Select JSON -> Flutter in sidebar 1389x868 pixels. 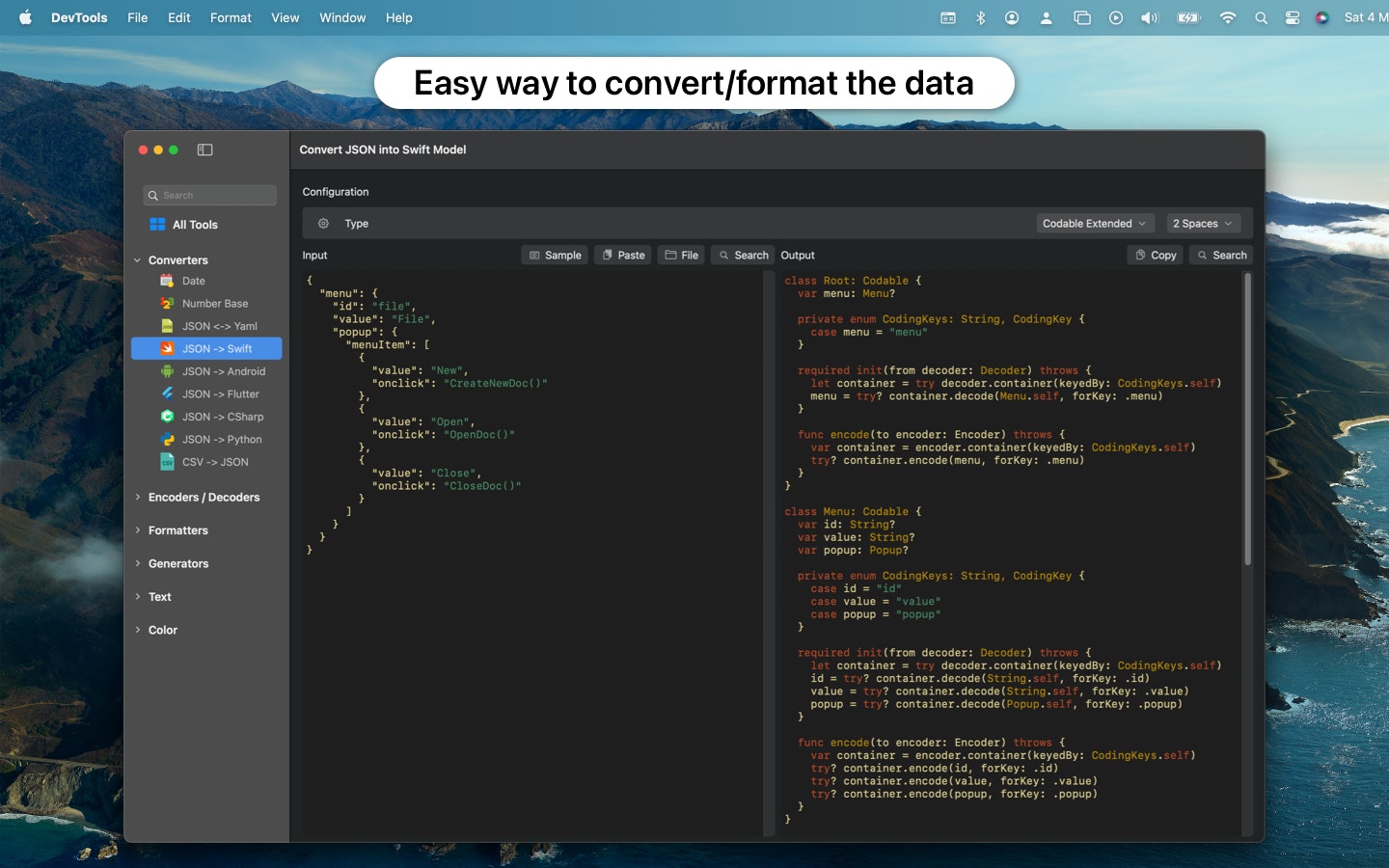click(x=206, y=393)
